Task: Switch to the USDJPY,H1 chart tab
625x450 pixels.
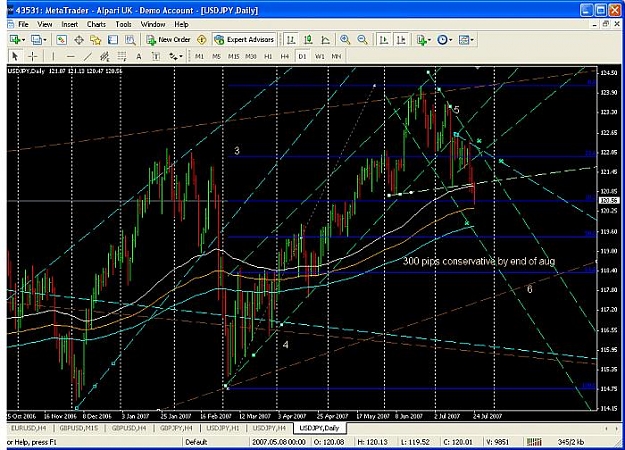Action: point(223,428)
